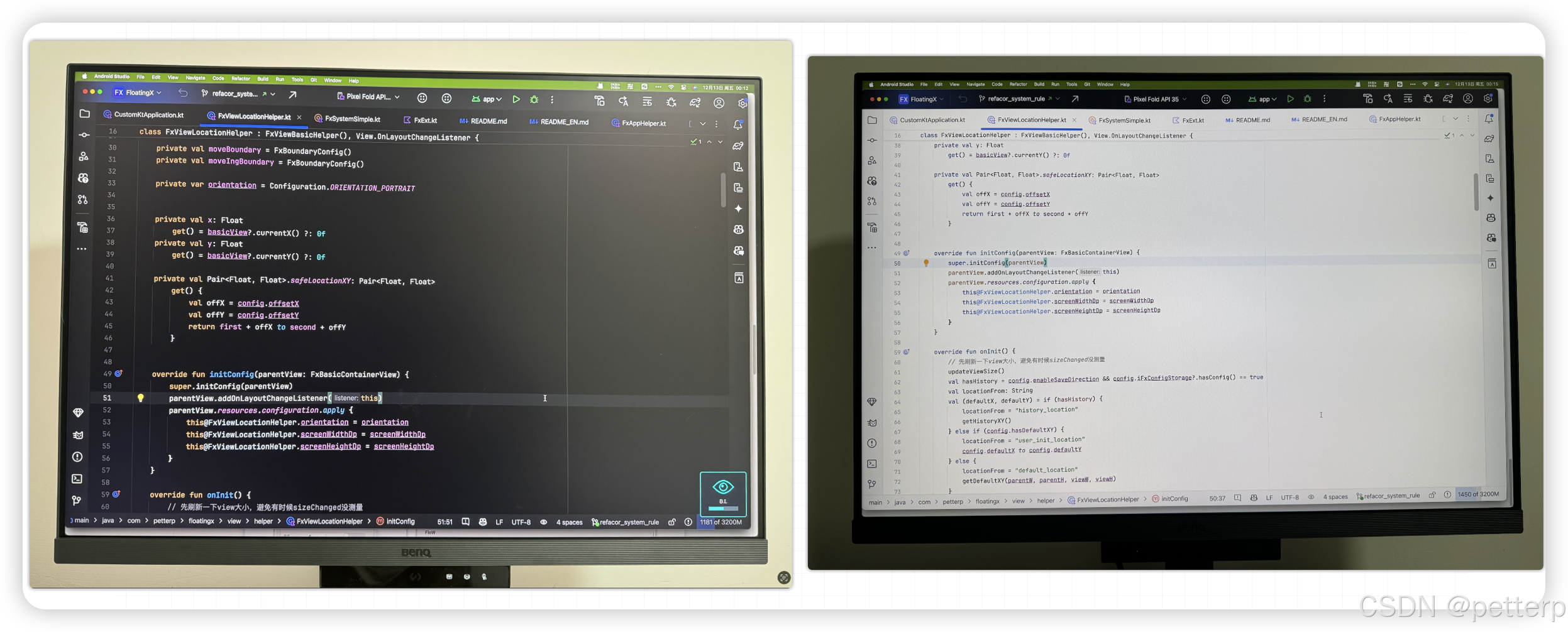Switch to FxAppHelper.kt tab in light window

coord(1394,119)
